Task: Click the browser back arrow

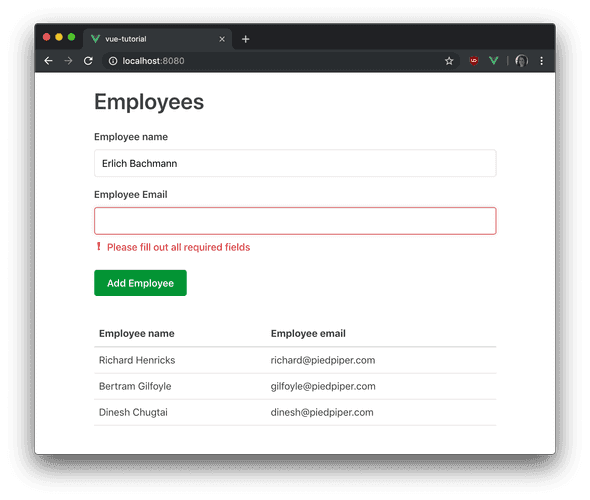Action: (48, 61)
